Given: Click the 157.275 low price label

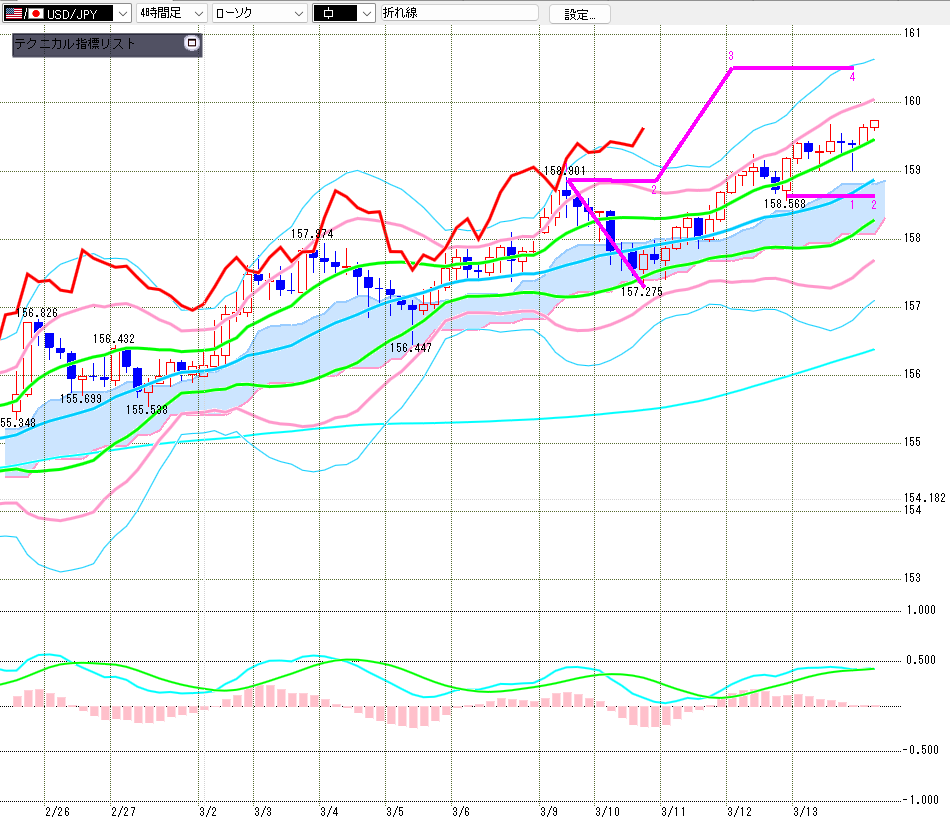Looking at the screenshot, I should [642, 291].
